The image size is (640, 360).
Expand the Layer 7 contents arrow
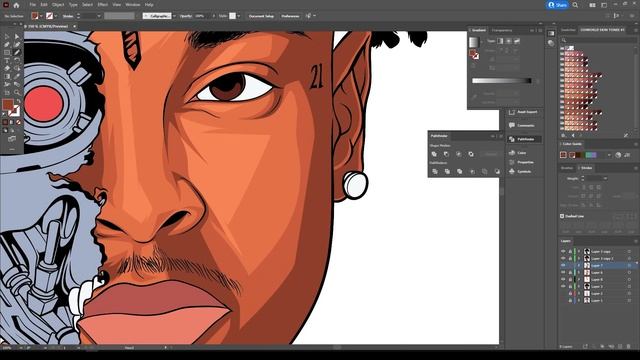[x=579, y=265]
